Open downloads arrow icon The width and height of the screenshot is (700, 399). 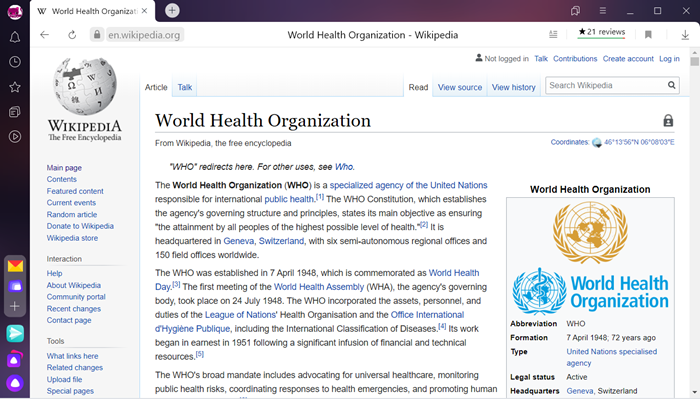point(685,35)
